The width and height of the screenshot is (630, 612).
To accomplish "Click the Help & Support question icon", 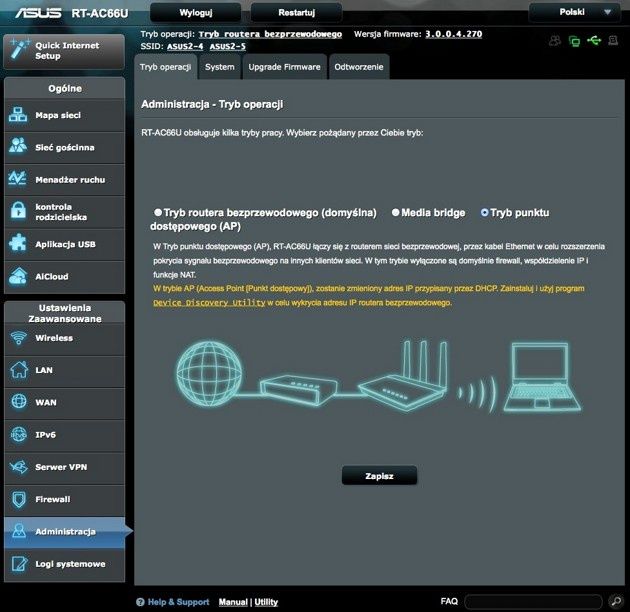I will [x=140, y=602].
